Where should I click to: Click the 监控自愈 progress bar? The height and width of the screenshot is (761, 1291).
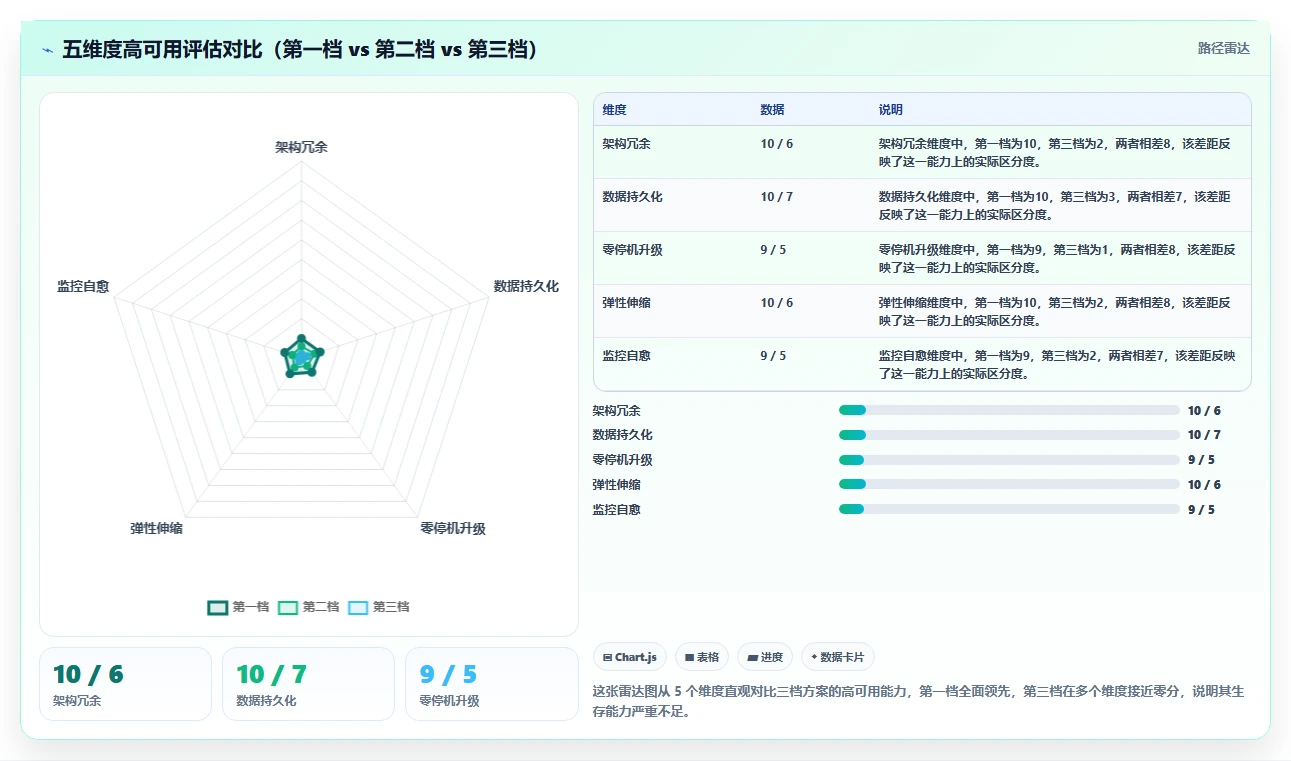pyautogui.click(x=1010, y=509)
